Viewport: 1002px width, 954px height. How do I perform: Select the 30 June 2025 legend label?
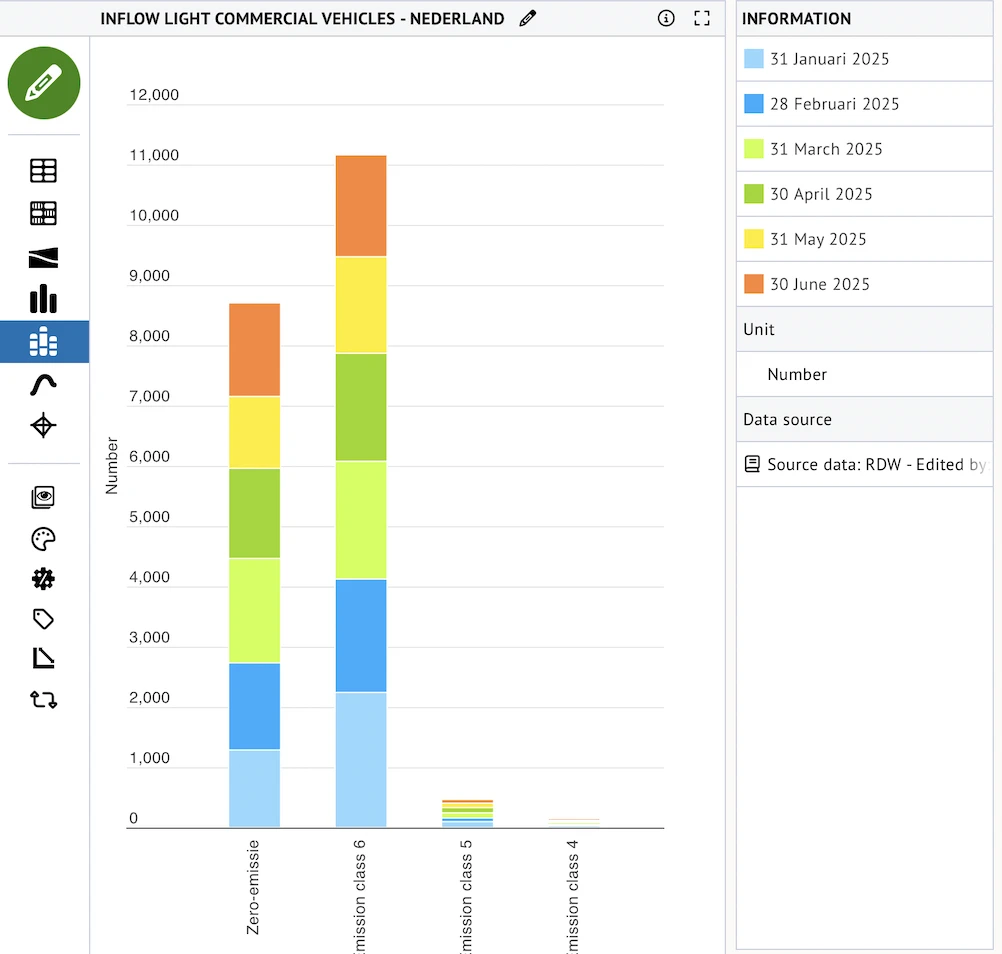click(x=820, y=284)
